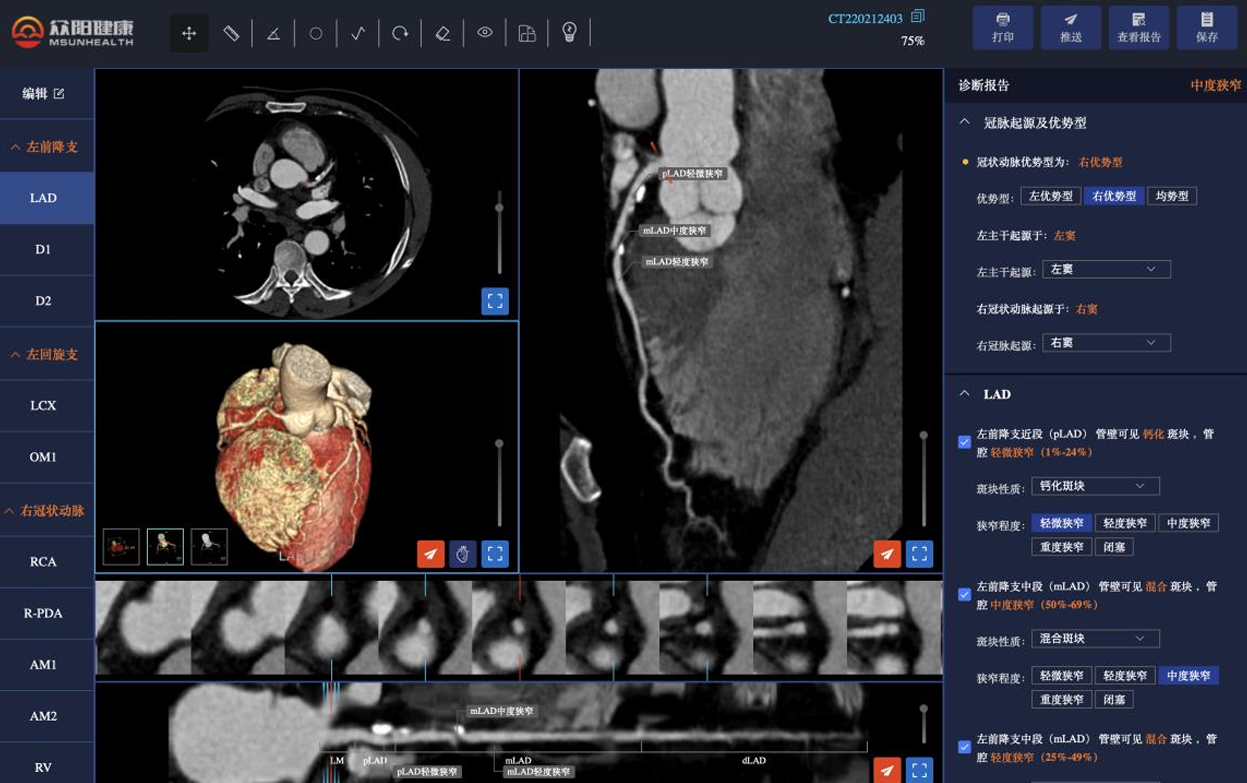Maximize the axial CT view panel
Screen dimensions: 1247x783
tap(495, 301)
